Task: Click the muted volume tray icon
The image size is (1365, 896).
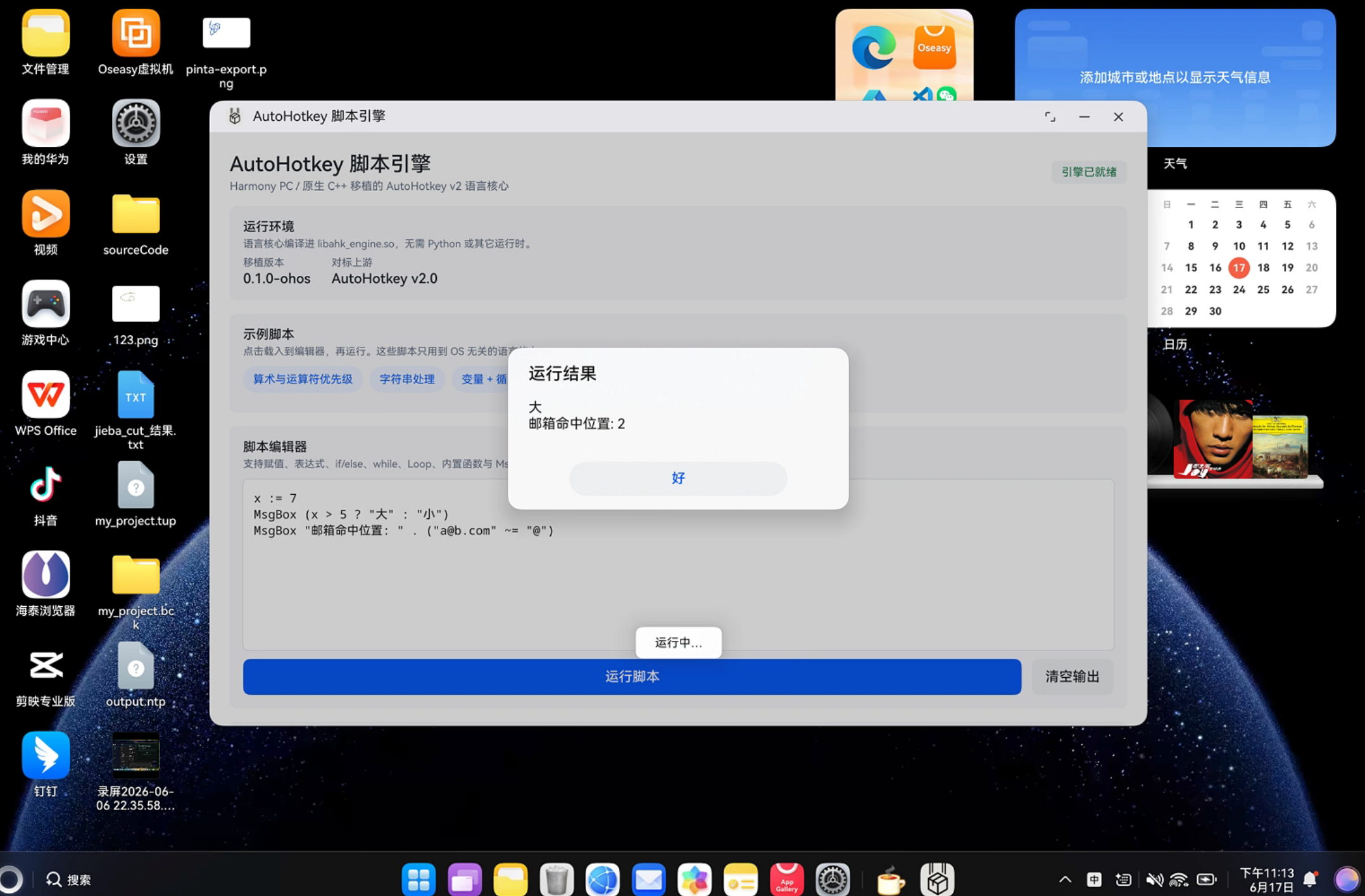Action: click(x=1154, y=880)
